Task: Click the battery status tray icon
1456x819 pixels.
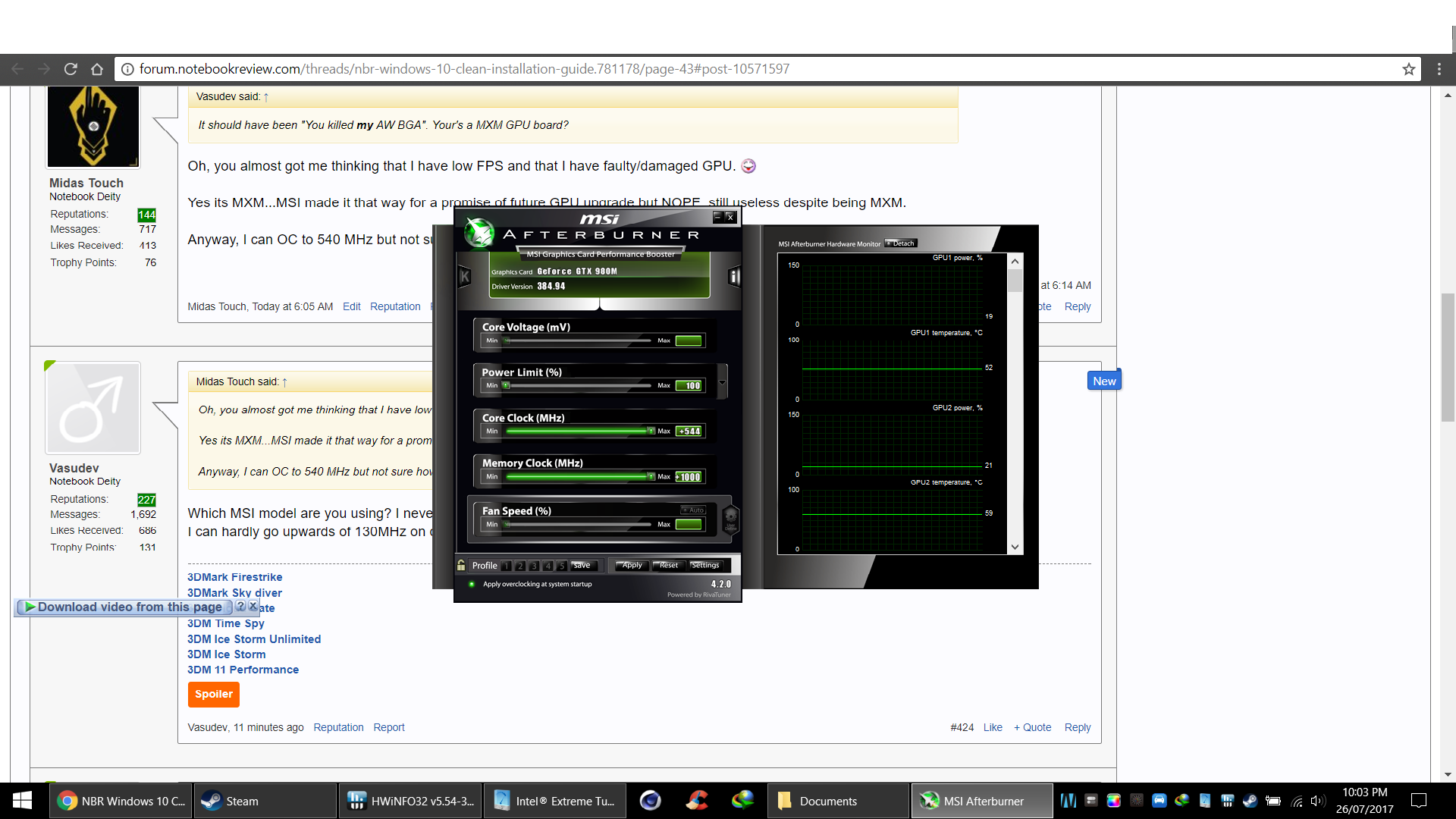Action: 1273,800
